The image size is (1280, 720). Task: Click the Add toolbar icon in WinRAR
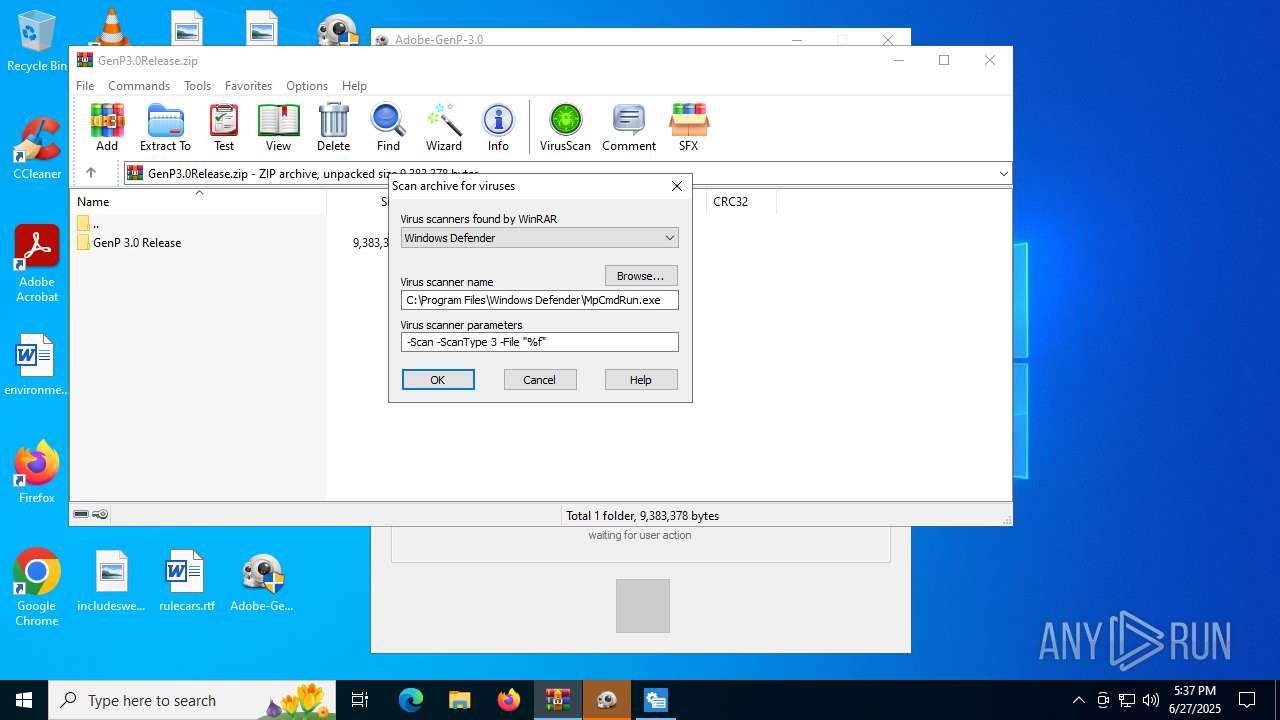pyautogui.click(x=107, y=127)
